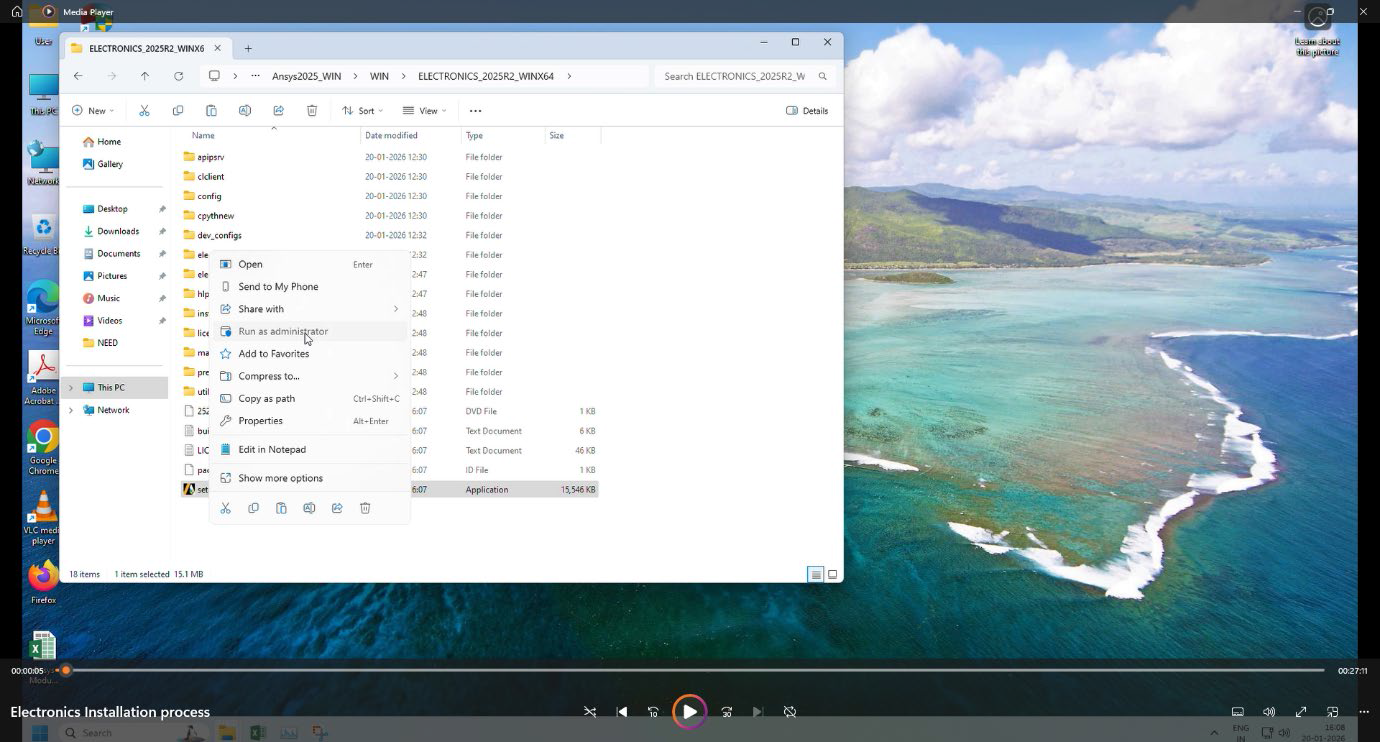Skip back 10 seconds
Screen dimensions: 1380x742
(x=653, y=712)
